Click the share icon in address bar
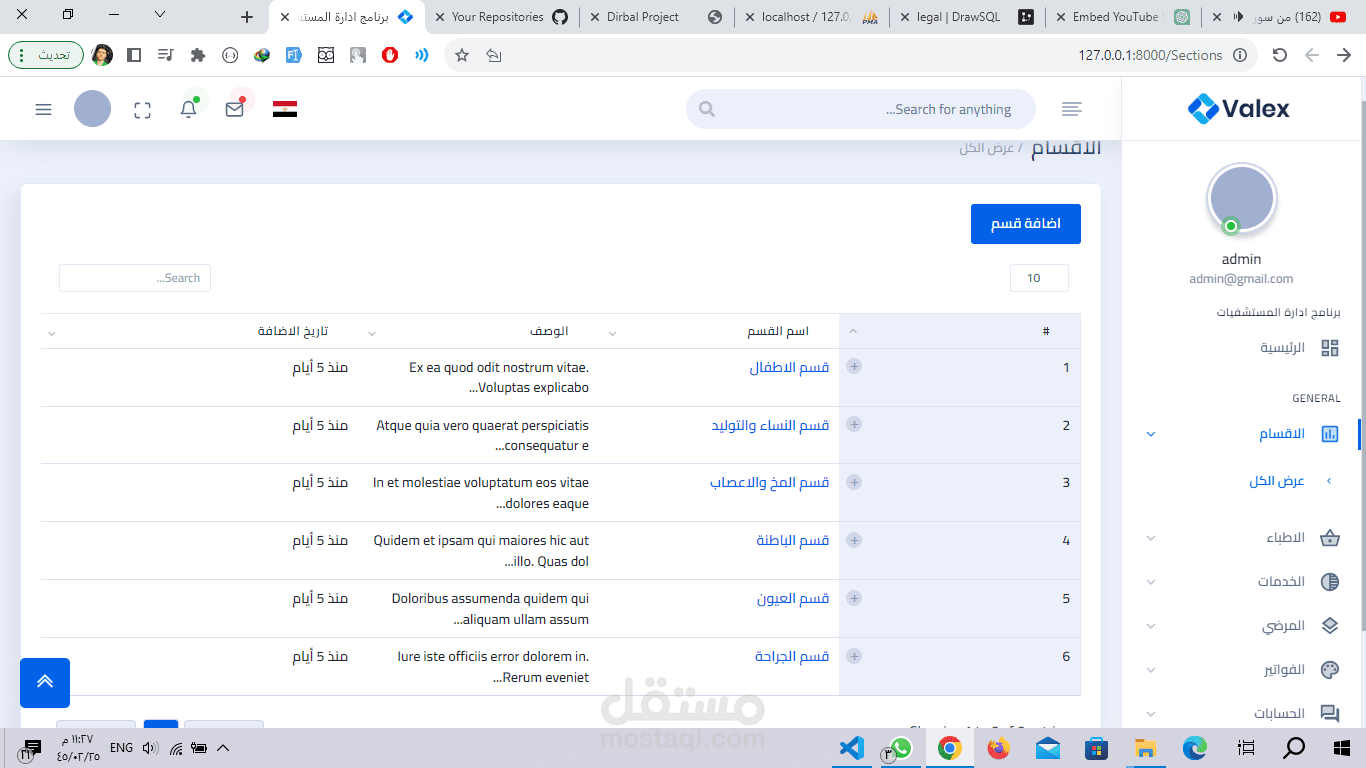Viewport: 1366px width, 768px height. (493, 56)
